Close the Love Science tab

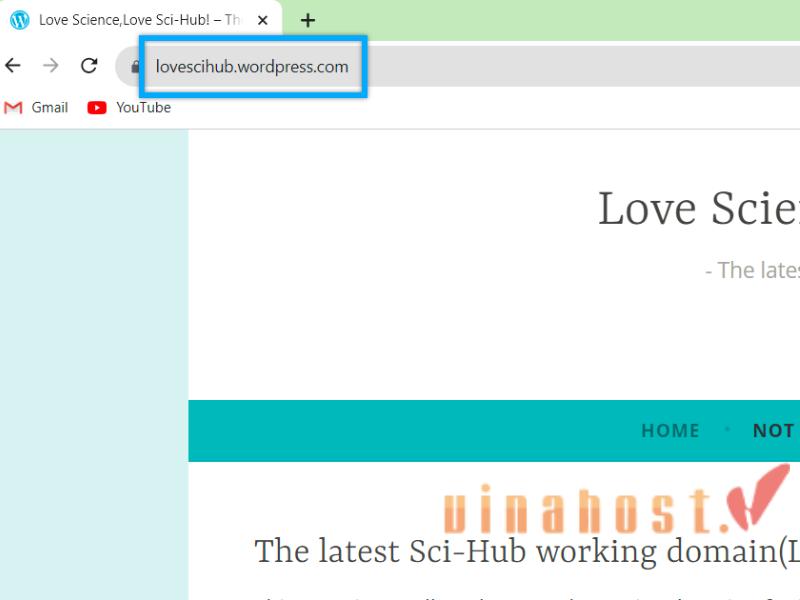pos(263,20)
